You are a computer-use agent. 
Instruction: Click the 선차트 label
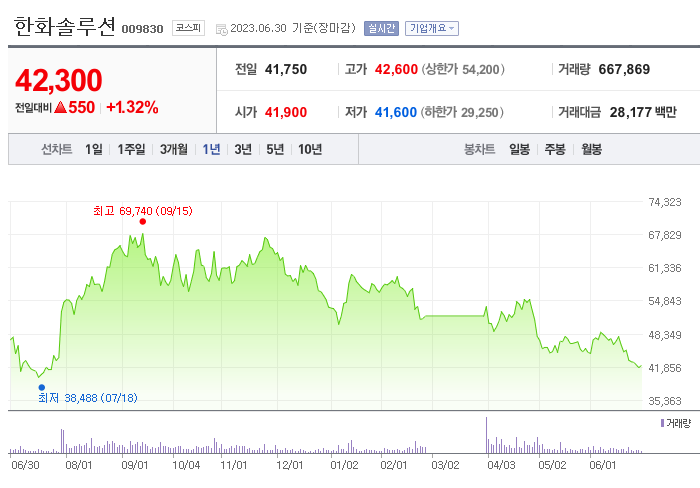57,149
